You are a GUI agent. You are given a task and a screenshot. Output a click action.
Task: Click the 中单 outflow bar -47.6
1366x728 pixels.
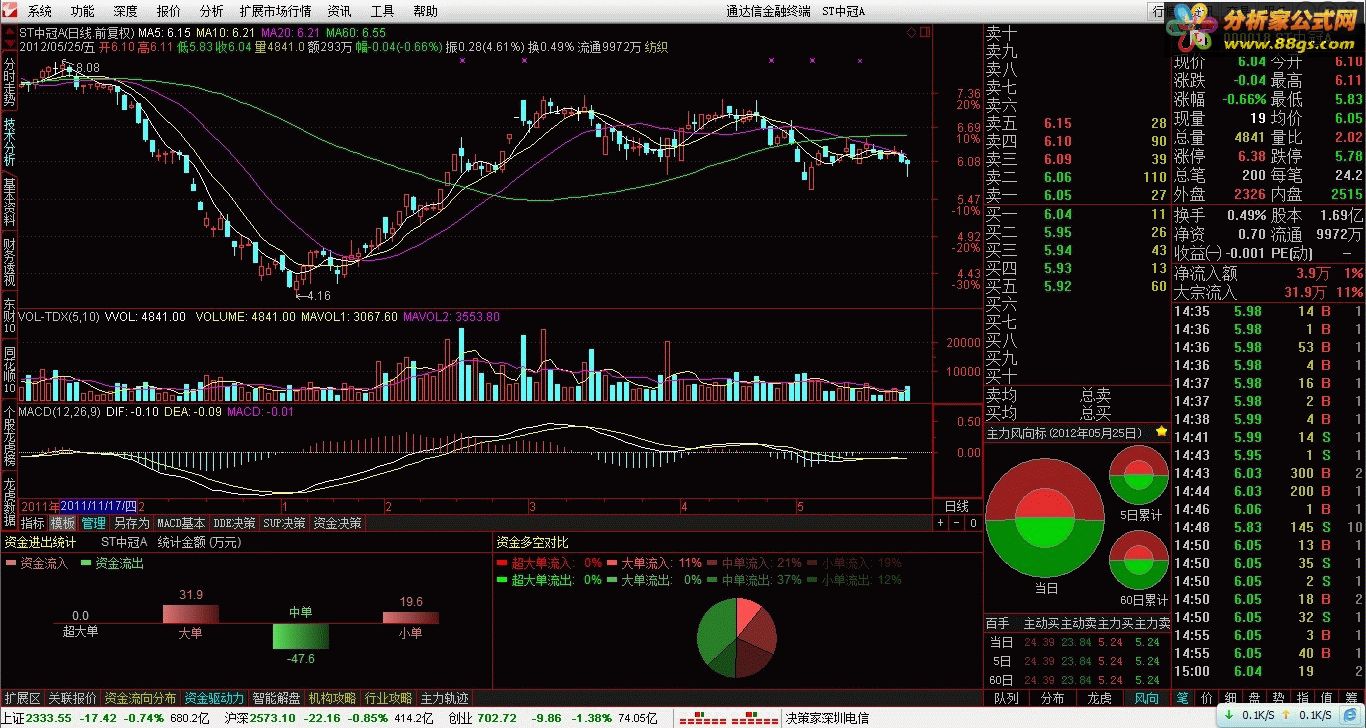(x=300, y=637)
